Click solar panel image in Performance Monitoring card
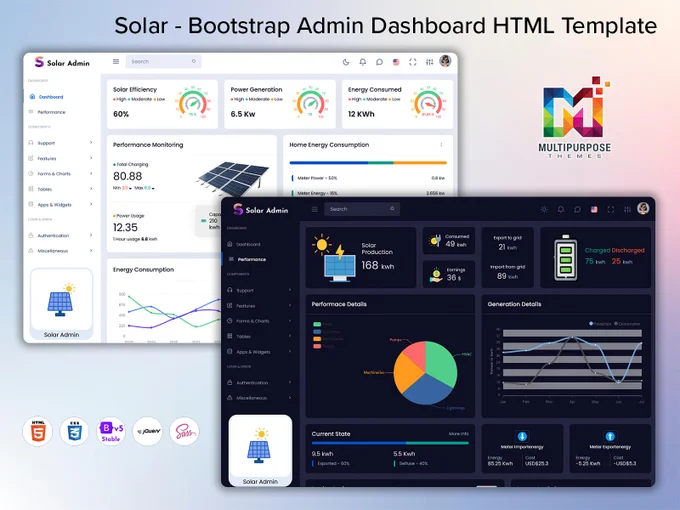680x510 pixels. point(233,177)
